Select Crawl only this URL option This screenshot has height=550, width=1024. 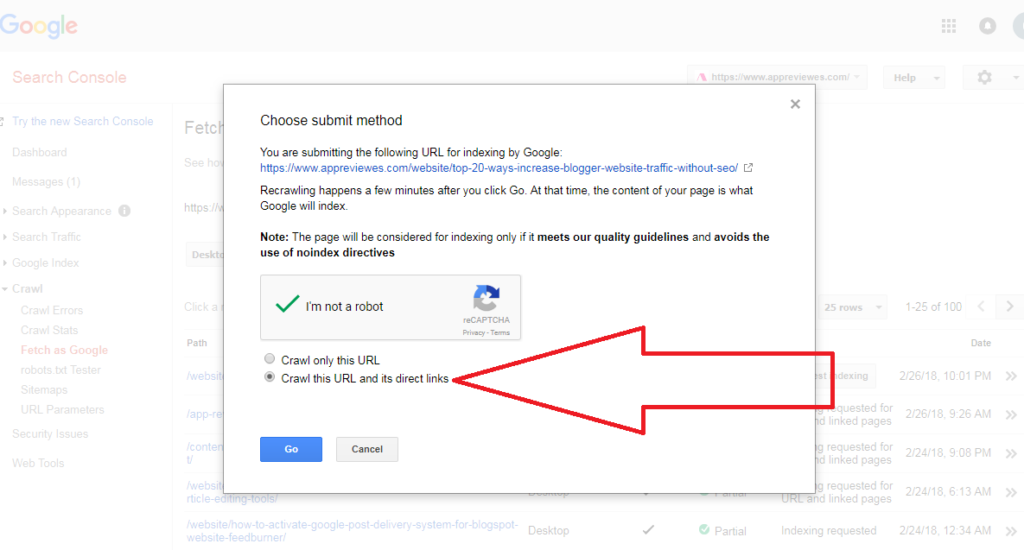click(269, 359)
